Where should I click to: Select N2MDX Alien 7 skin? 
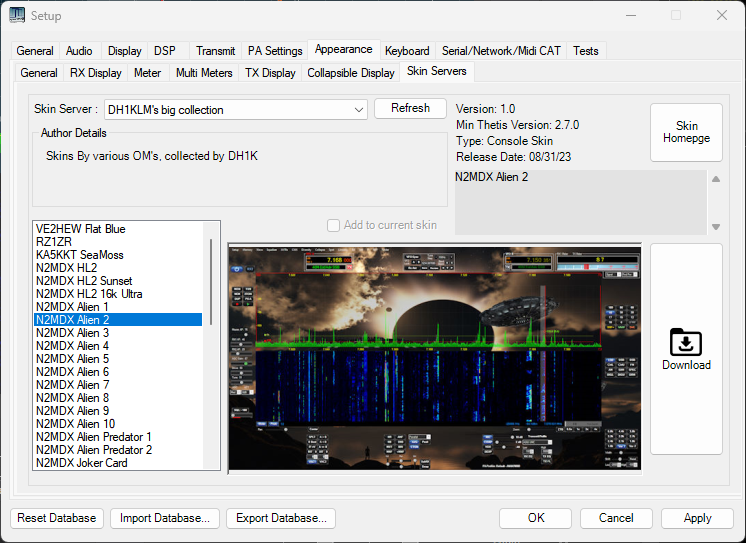click(118, 385)
